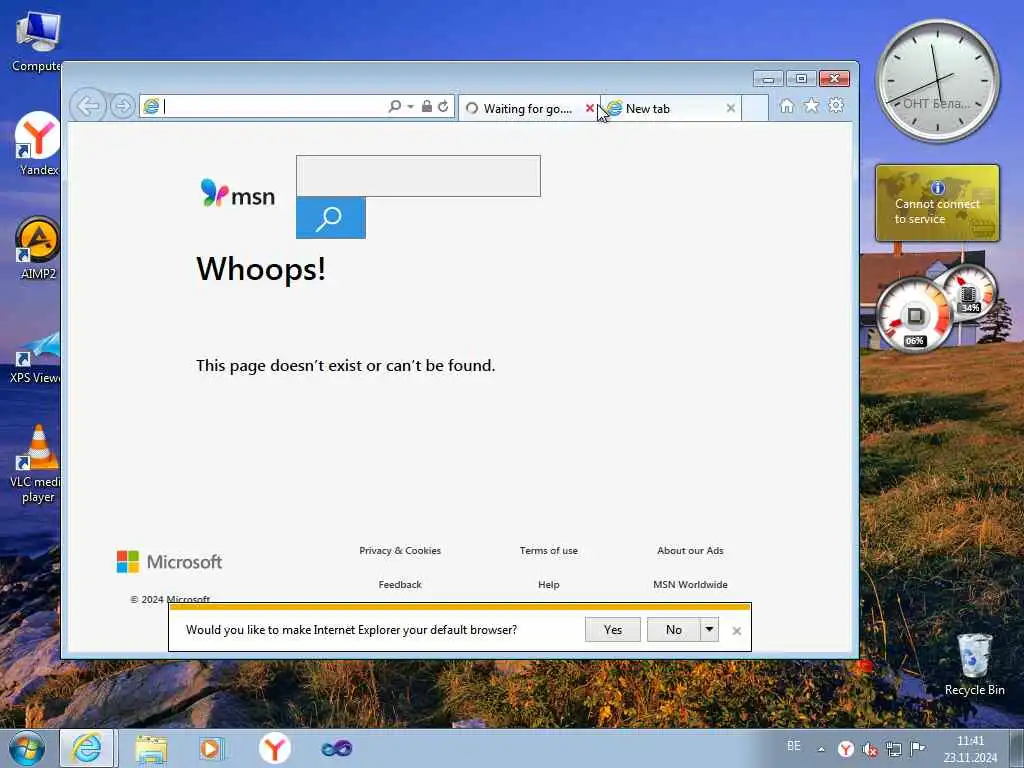Click the Microsoft logo in footer
This screenshot has width=1024, height=768.
[x=169, y=562]
